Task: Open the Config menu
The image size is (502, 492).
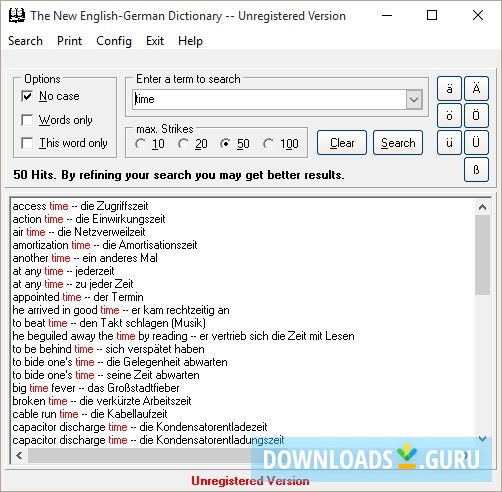Action: click(x=114, y=41)
